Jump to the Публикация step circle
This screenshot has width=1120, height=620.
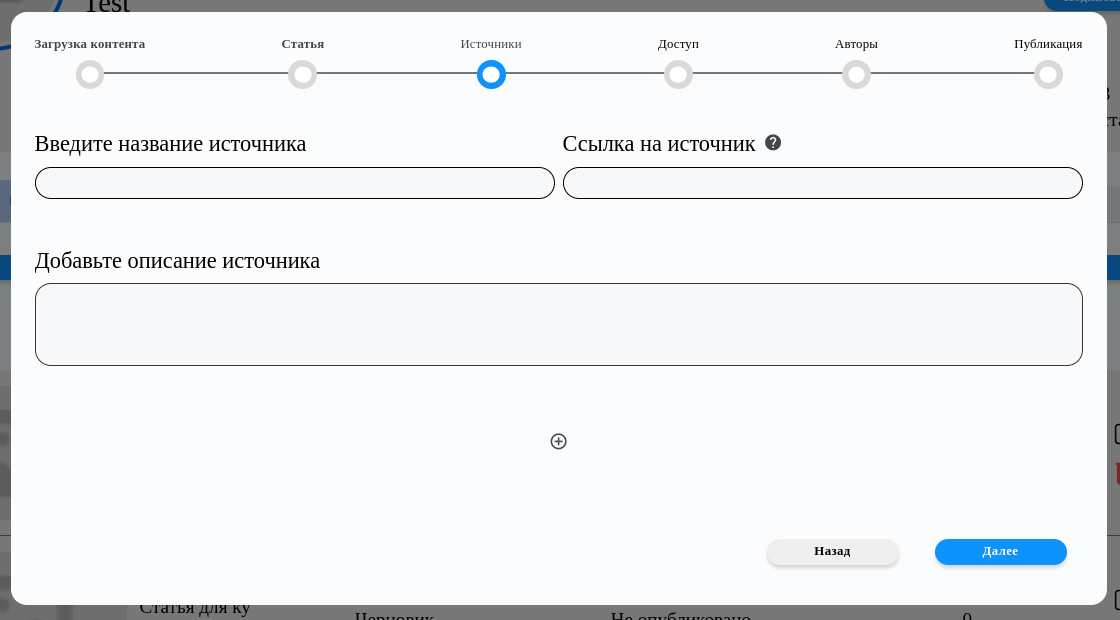click(1049, 74)
